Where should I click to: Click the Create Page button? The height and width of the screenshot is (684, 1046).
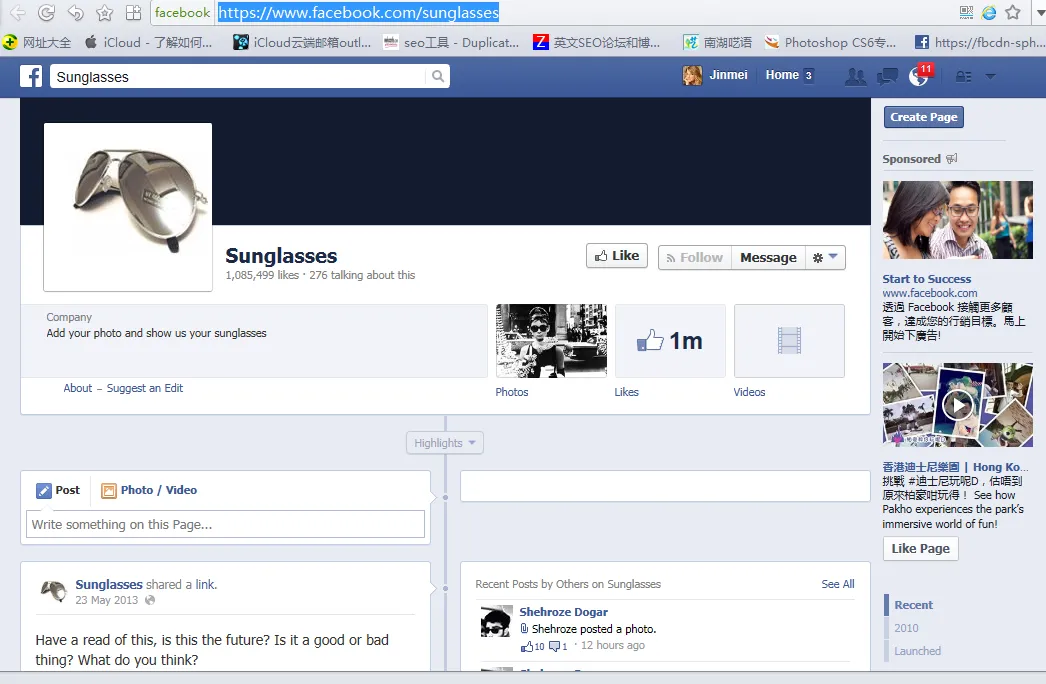pos(924,117)
